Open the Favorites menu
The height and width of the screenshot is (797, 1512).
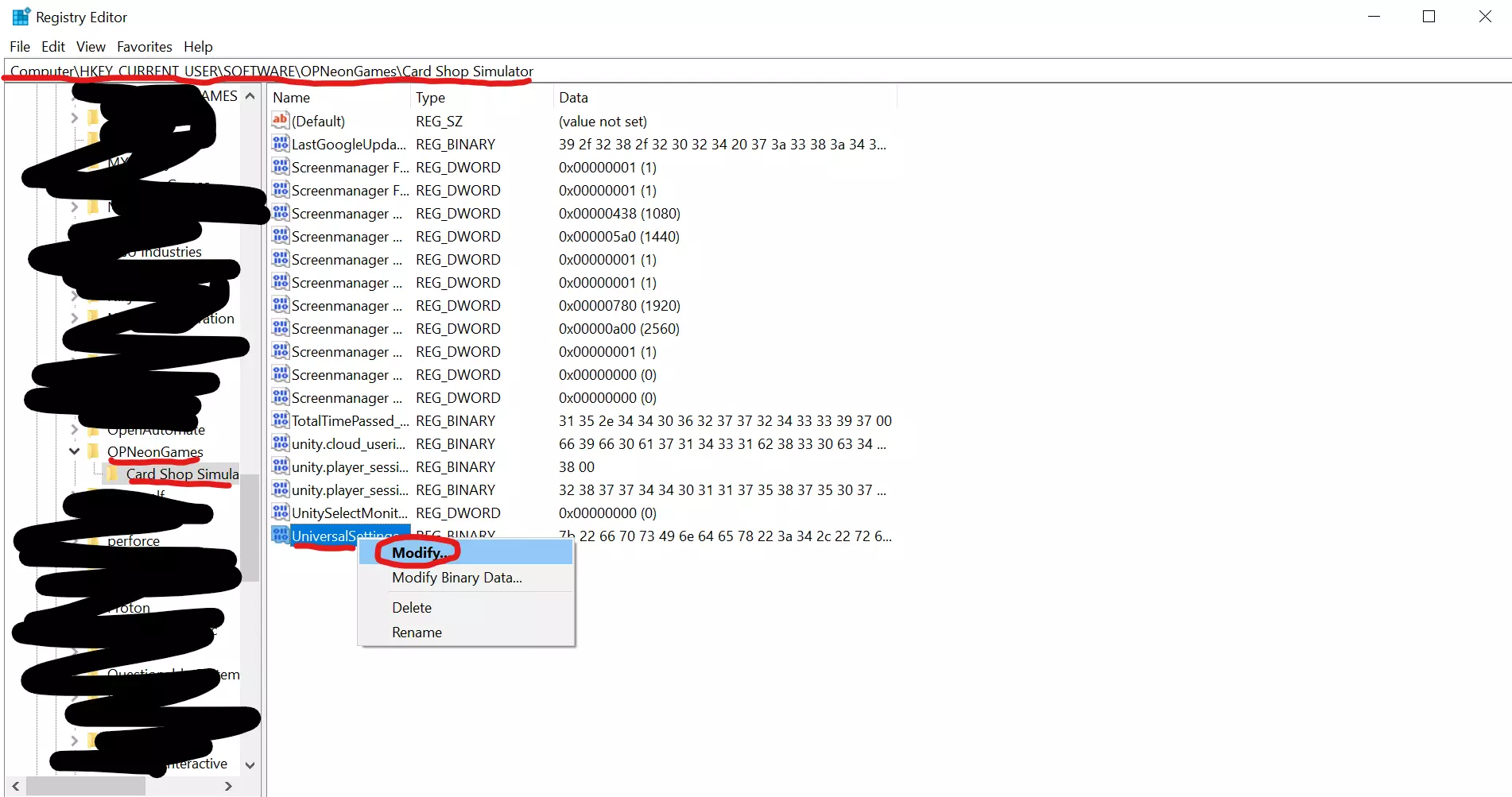[145, 47]
